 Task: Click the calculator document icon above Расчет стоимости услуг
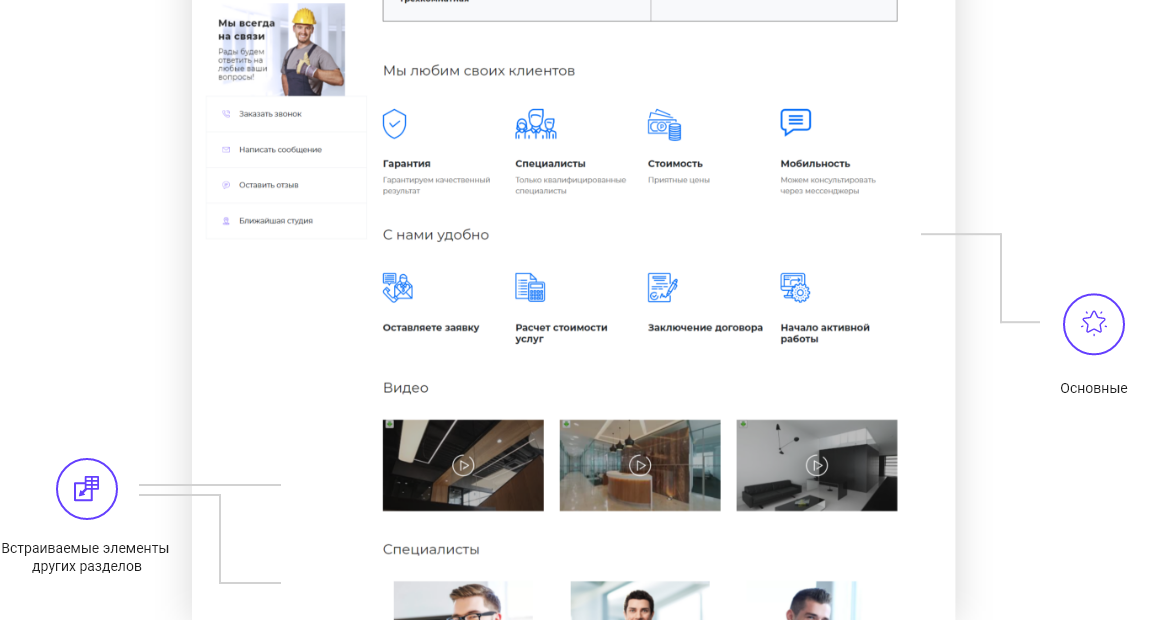(530, 288)
